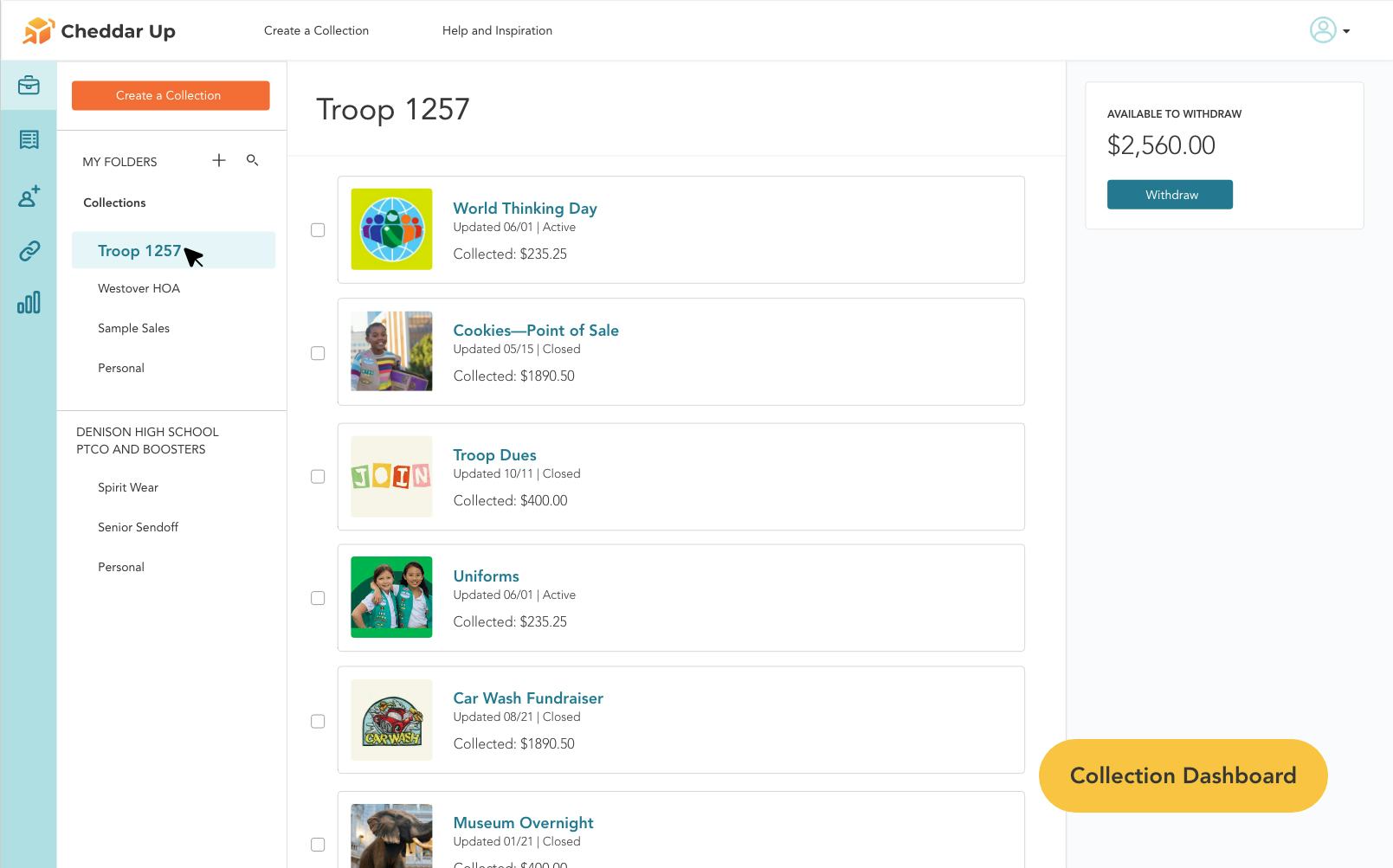Select the Uniforms collection checkbox

pos(318,598)
